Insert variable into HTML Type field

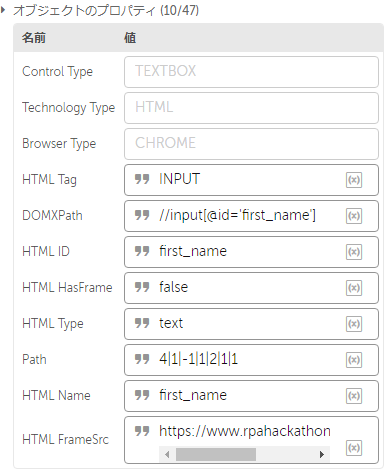click(354, 324)
